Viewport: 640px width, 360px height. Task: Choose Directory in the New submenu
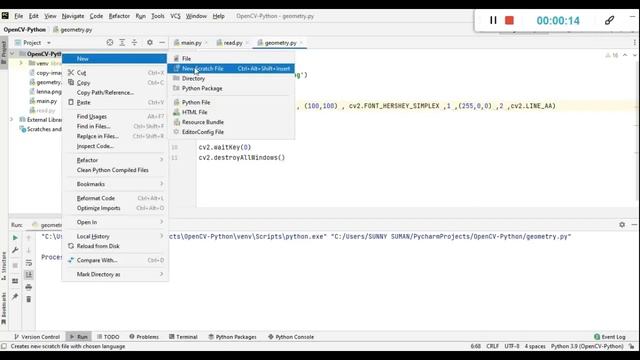point(231,78)
